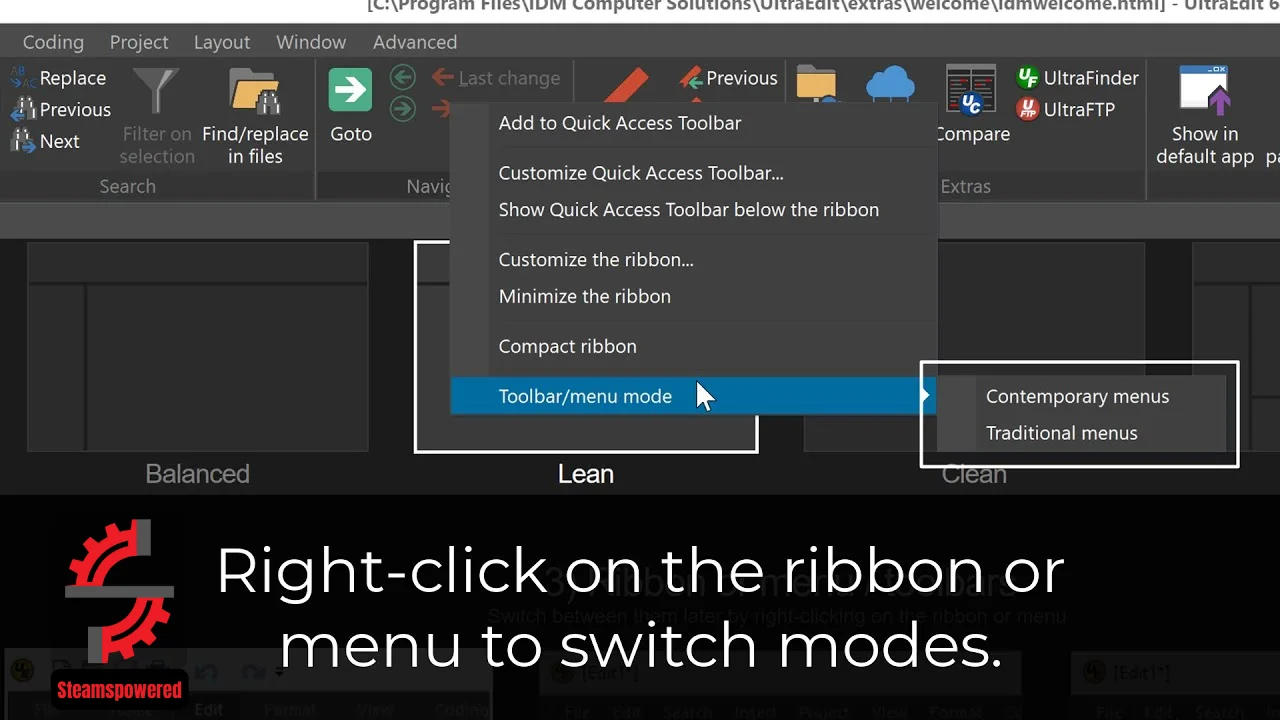Switch to the Project tab
1280x720 pixels.
coord(139,42)
